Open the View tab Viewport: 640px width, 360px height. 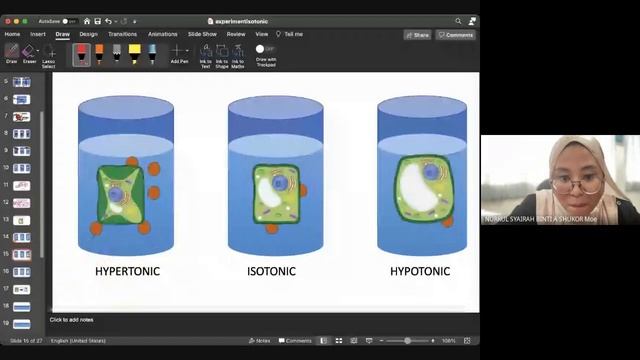pyautogui.click(x=262, y=34)
